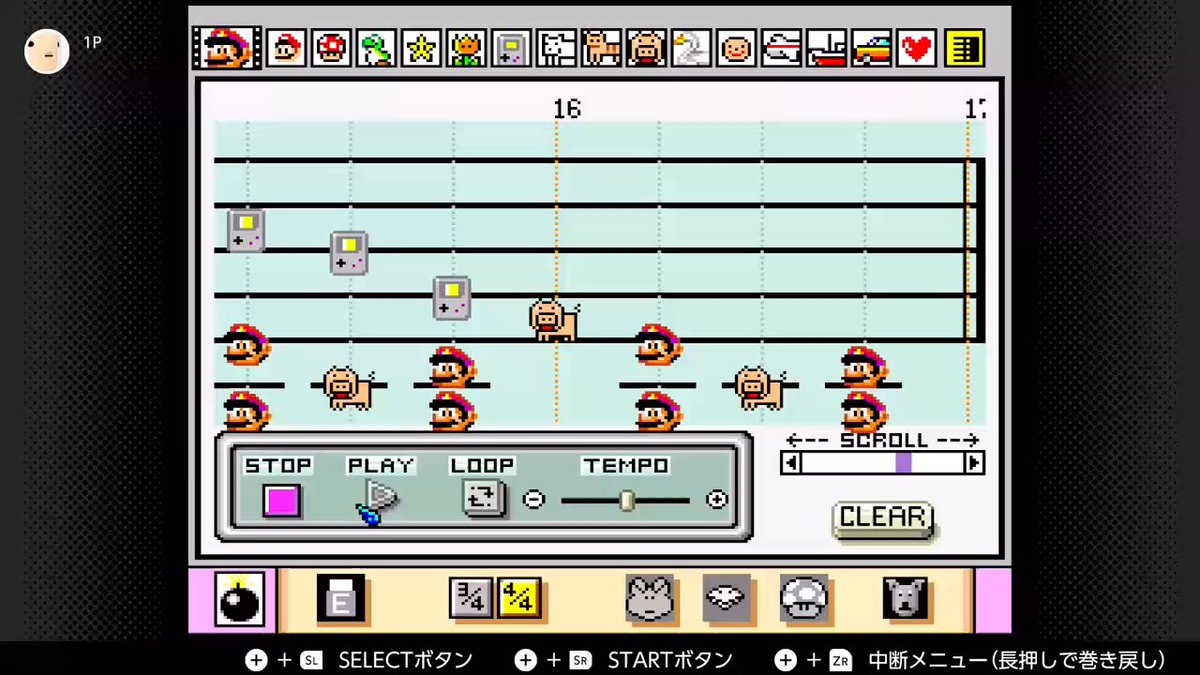Pick the baby face instrument
The image size is (1200, 675).
point(736,47)
